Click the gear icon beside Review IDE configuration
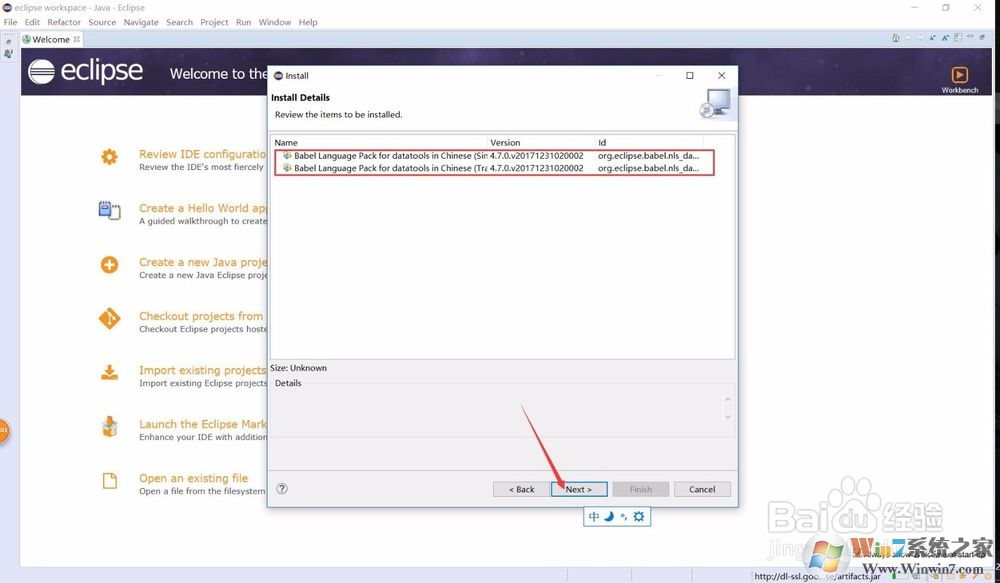This screenshot has width=1000, height=583. [110, 156]
